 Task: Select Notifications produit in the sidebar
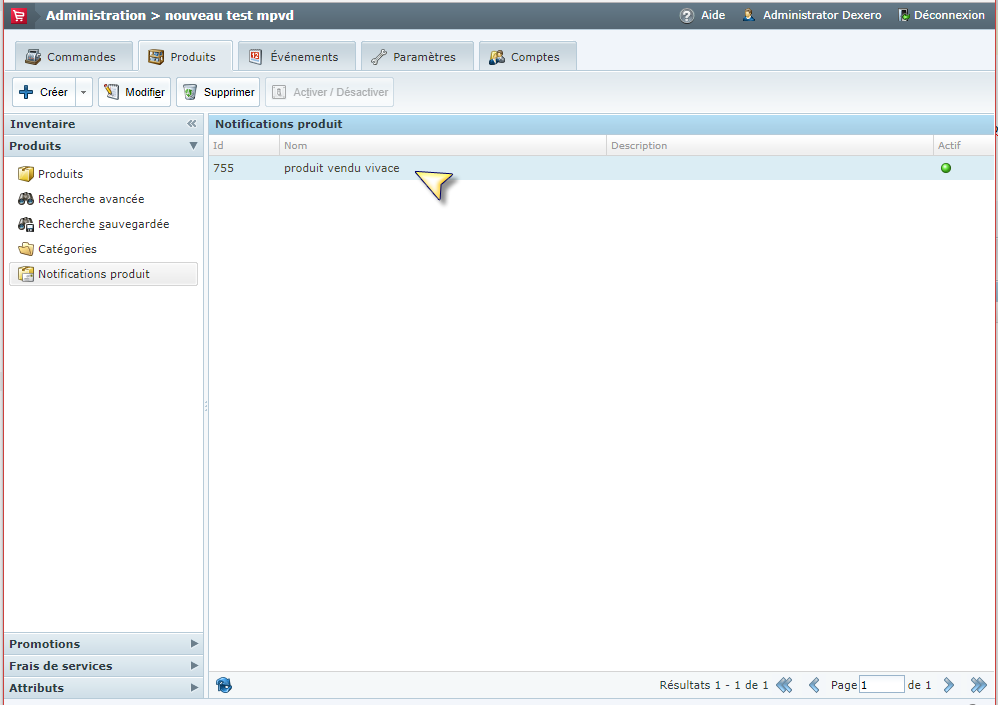(103, 274)
